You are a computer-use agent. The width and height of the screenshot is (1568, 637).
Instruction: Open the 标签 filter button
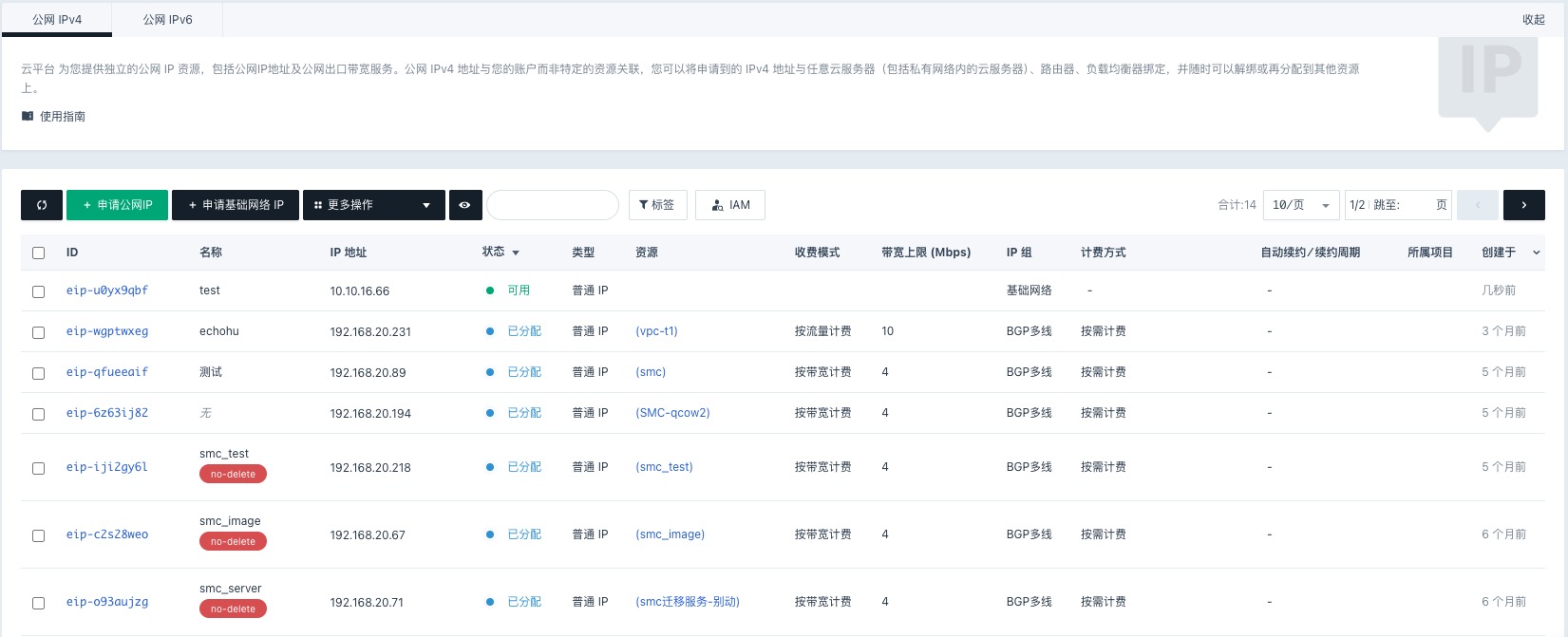pos(657,205)
